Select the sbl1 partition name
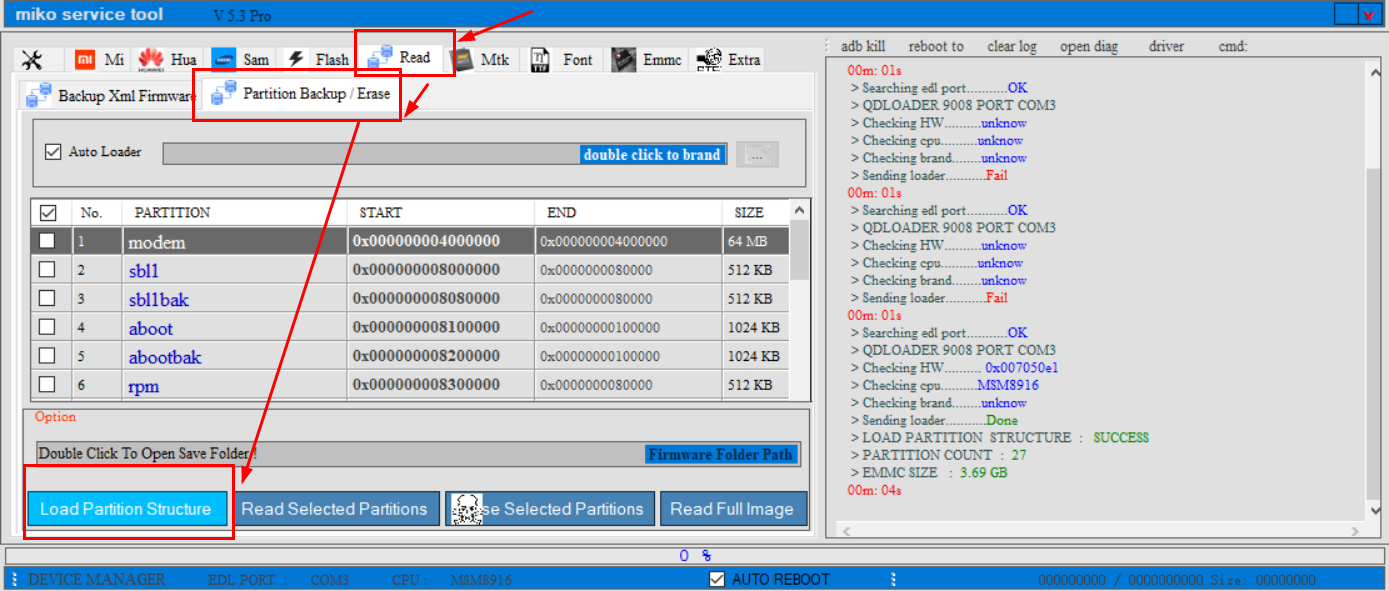Screen dimensions: 1389x591 point(144,271)
